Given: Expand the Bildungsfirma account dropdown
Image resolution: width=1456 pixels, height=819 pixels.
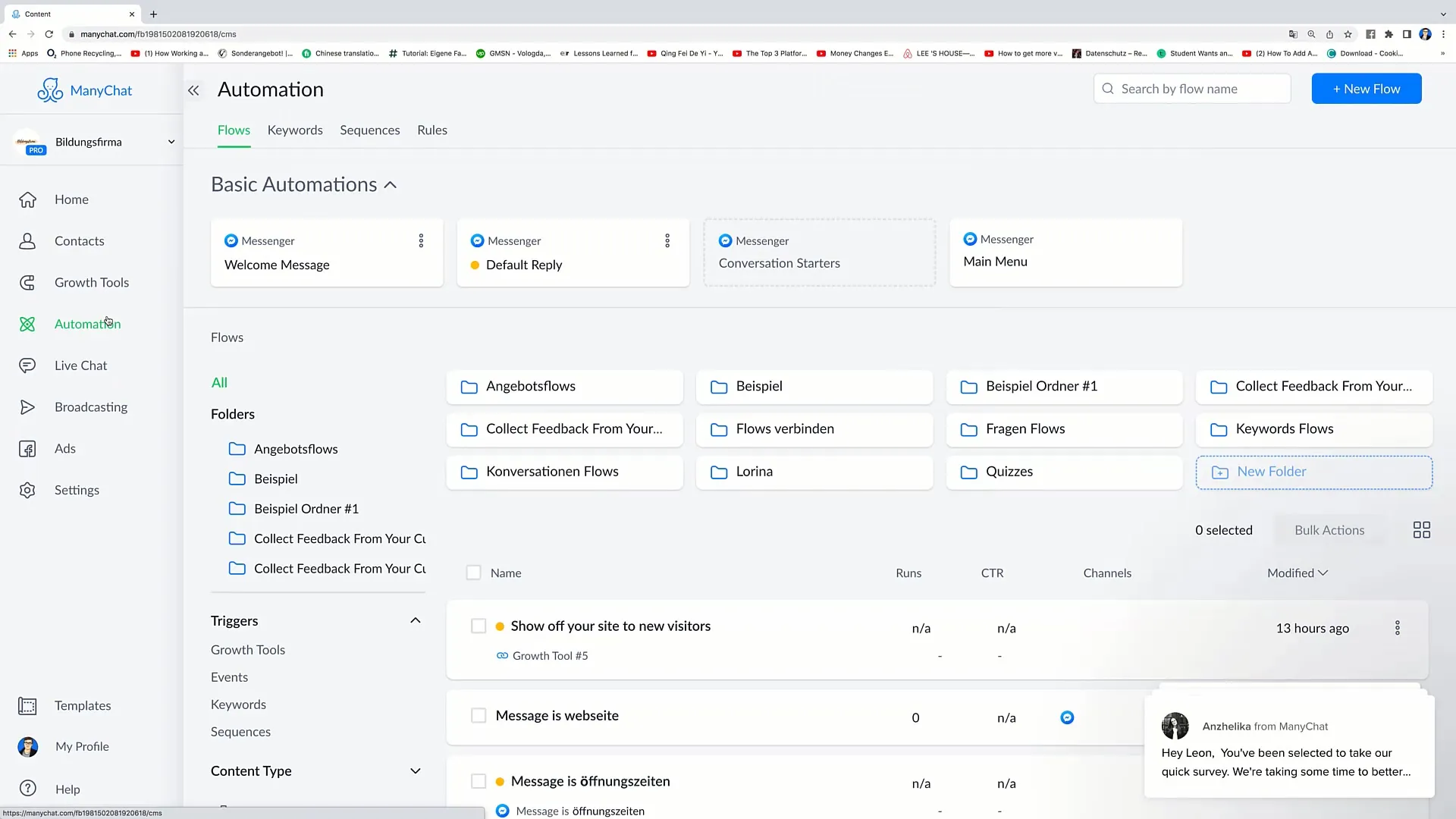Looking at the screenshot, I should (x=170, y=141).
